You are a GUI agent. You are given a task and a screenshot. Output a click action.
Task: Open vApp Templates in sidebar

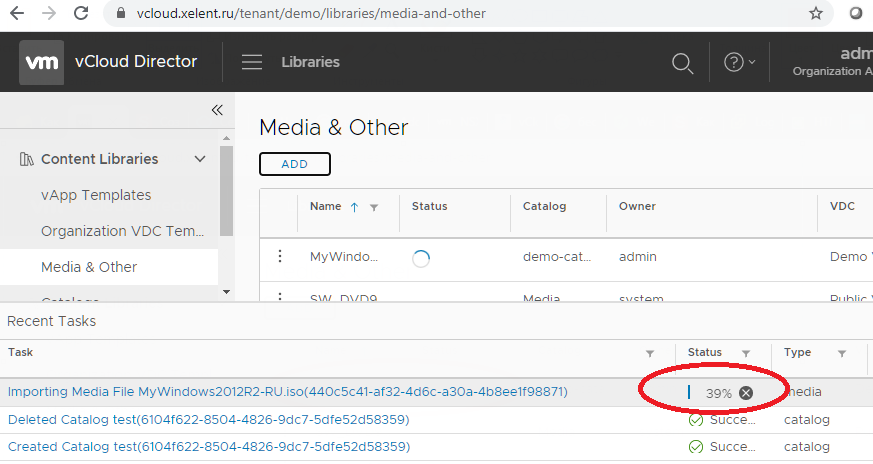[x=96, y=195]
